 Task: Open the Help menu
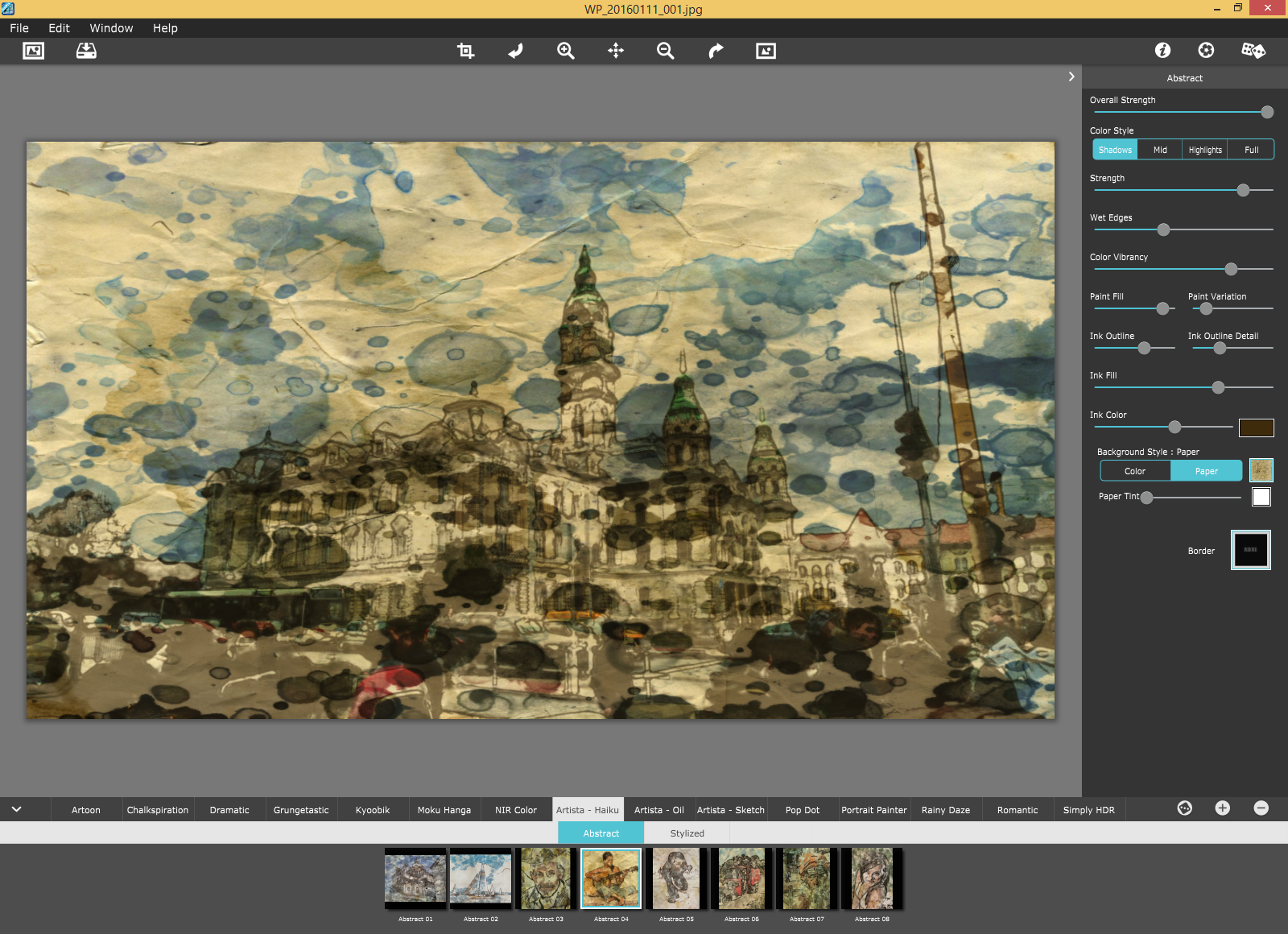[x=165, y=28]
